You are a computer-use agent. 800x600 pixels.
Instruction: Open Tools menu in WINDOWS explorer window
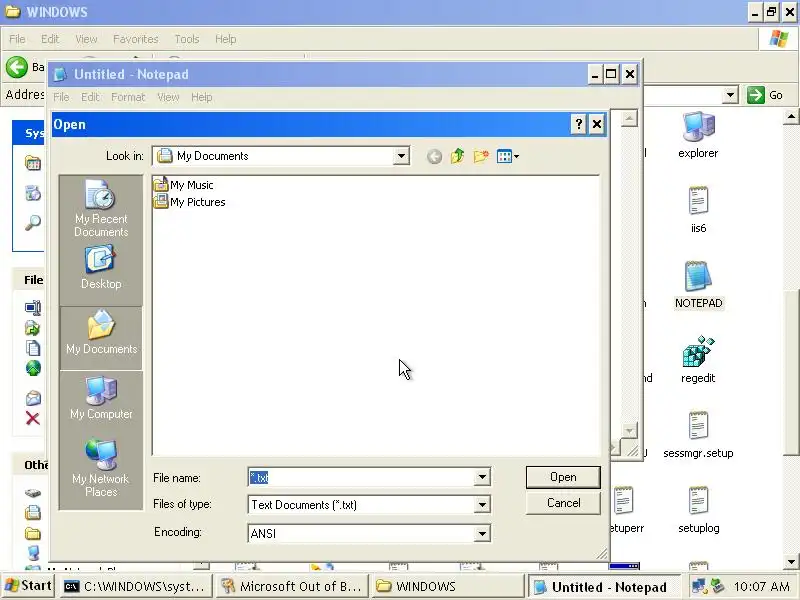point(187,39)
